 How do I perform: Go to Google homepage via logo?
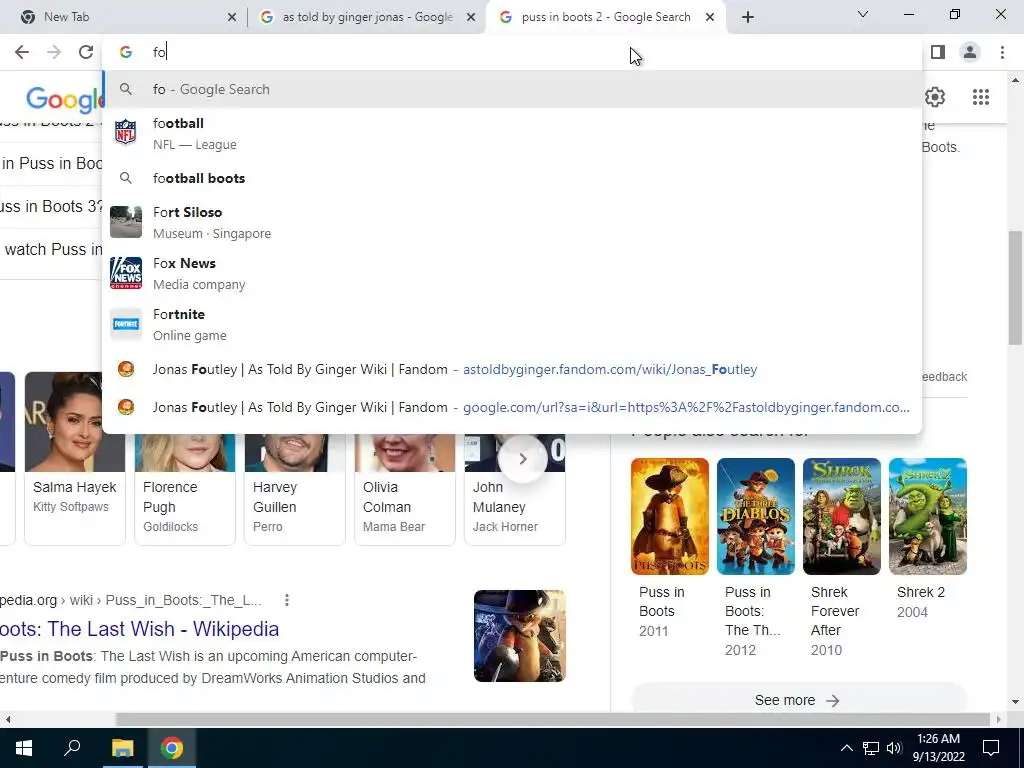point(64,99)
